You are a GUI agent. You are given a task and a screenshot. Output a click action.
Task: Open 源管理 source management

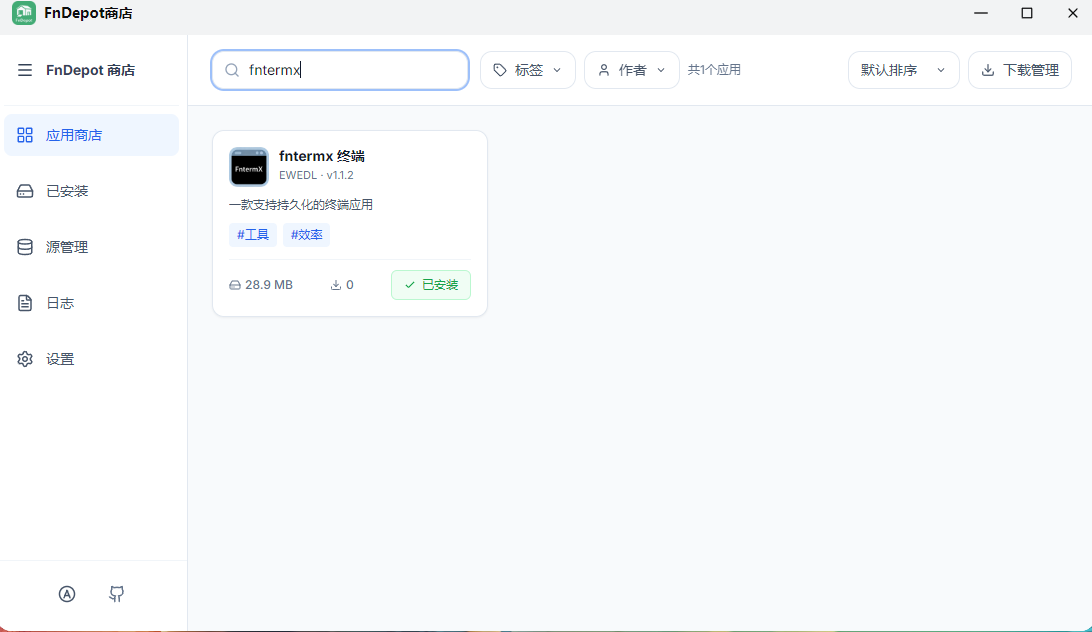91,247
